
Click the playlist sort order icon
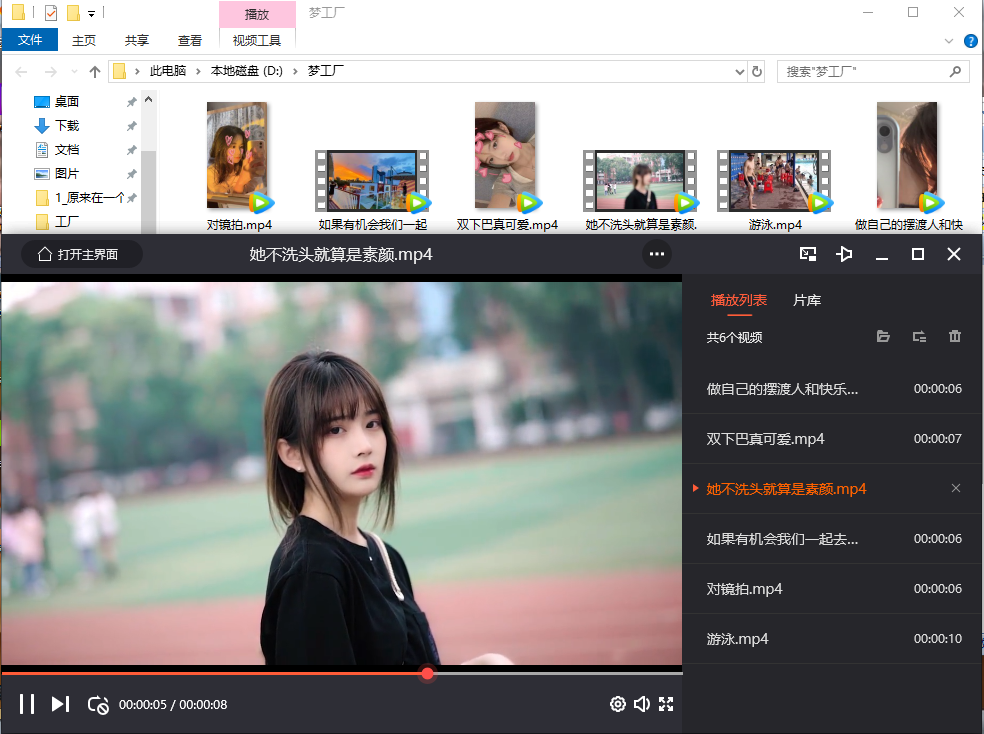pos(919,336)
